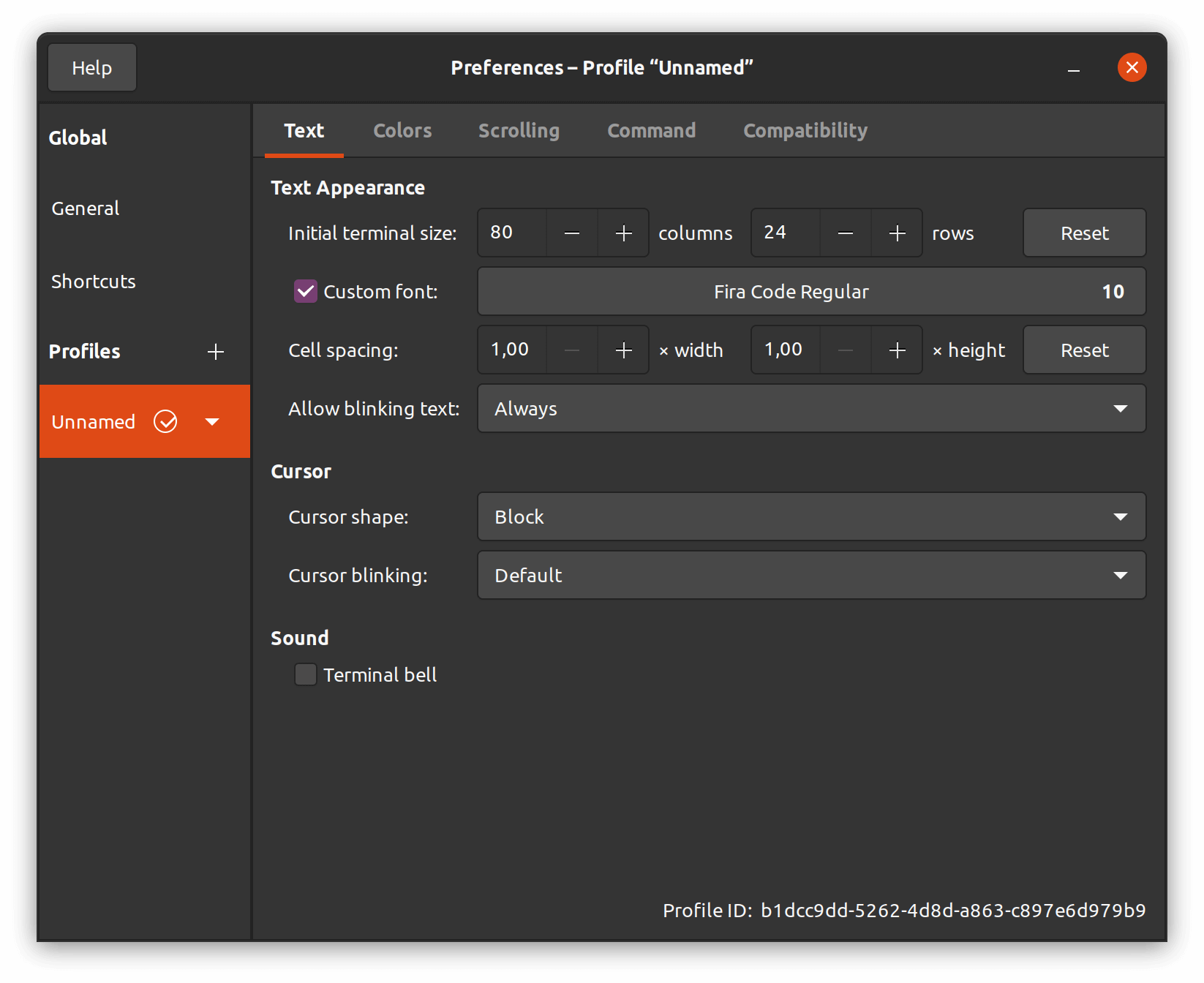Open Allow blinking text dropdown
Screen dimensions: 1204x983
(x=811, y=408)
